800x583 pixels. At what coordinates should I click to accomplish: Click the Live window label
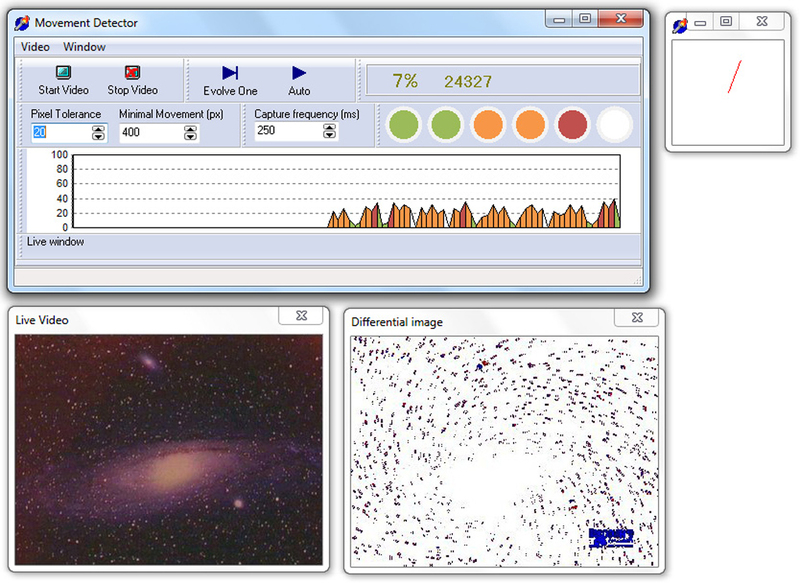click(56, 242)
